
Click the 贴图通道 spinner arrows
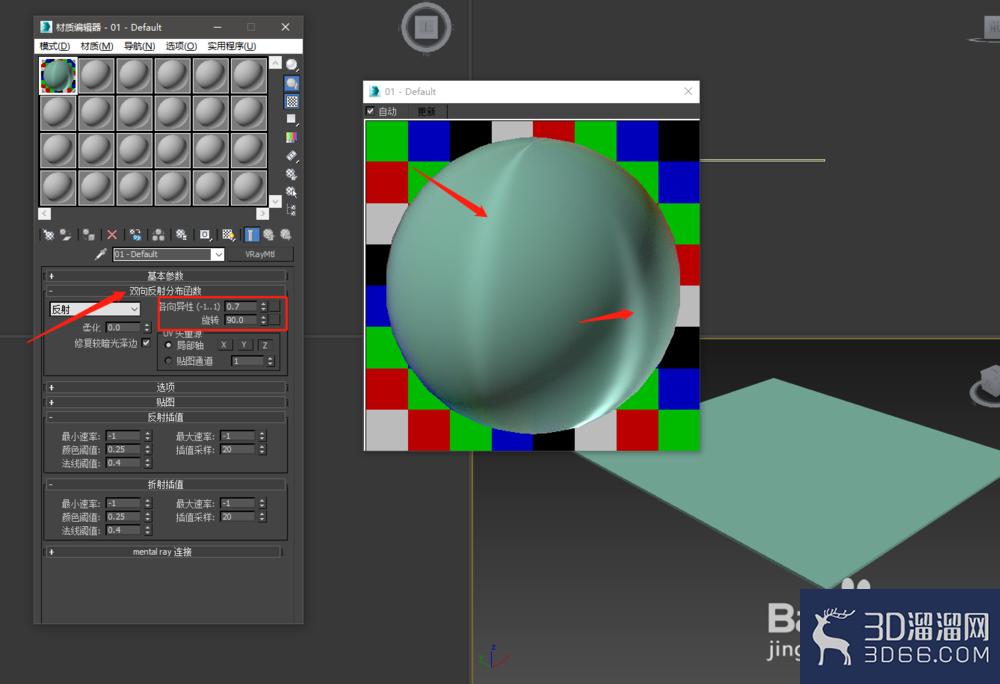[x=270, y=361]
